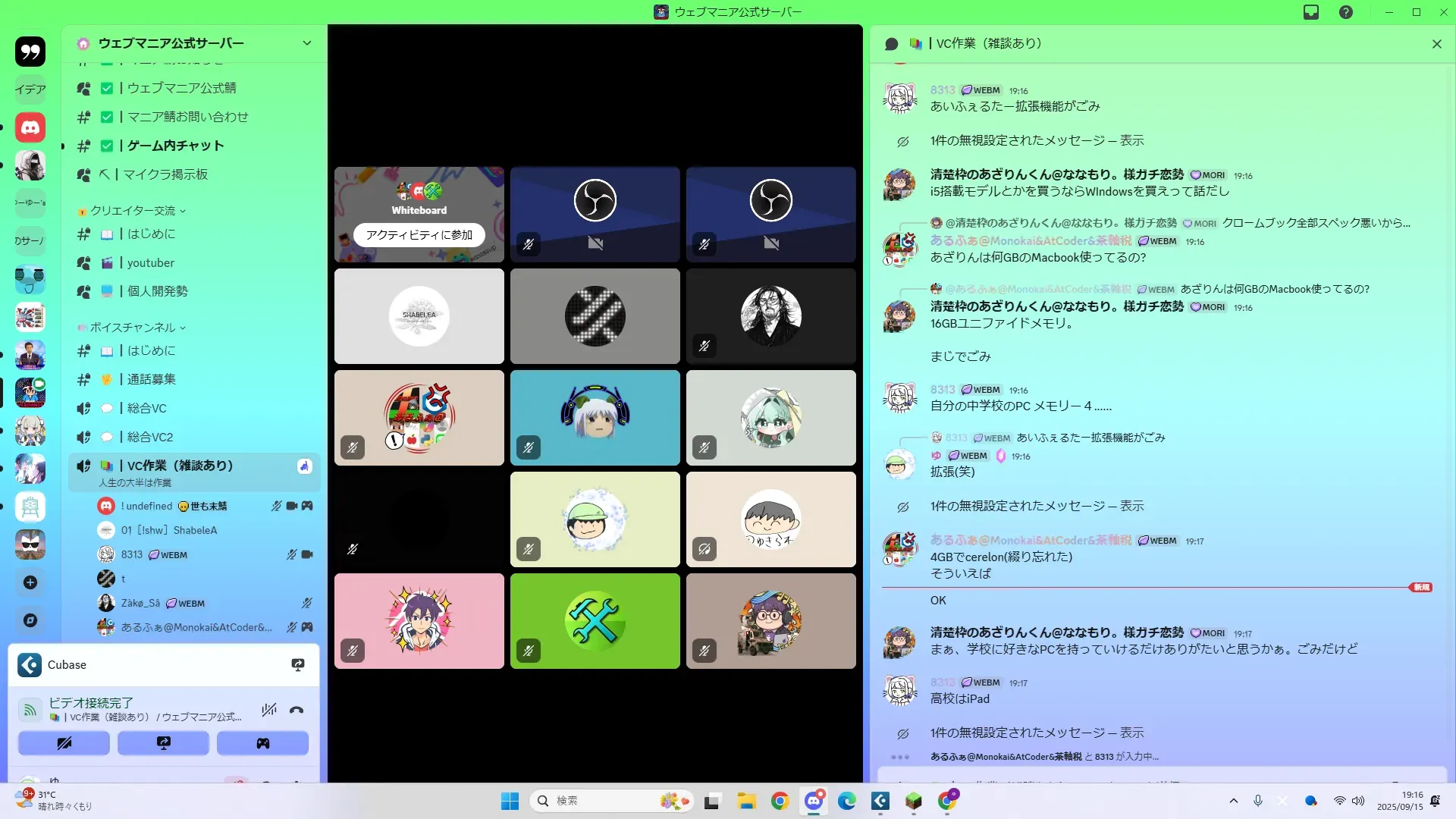
Task: Stream Cubase with the share screen icon
Action: pos(298,665)
